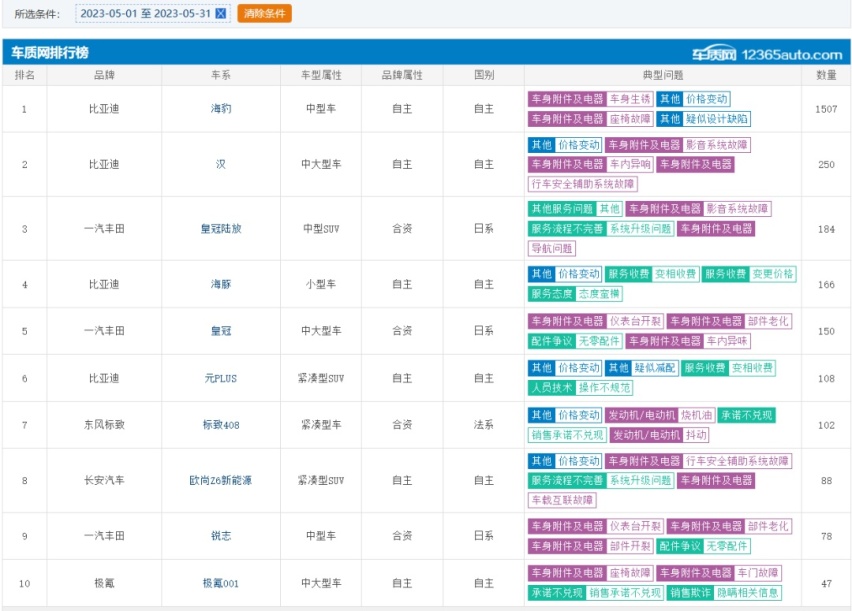Click the count 1507 for 海豹
This screenshot has height=611, width=852.
tap(826, 109)
